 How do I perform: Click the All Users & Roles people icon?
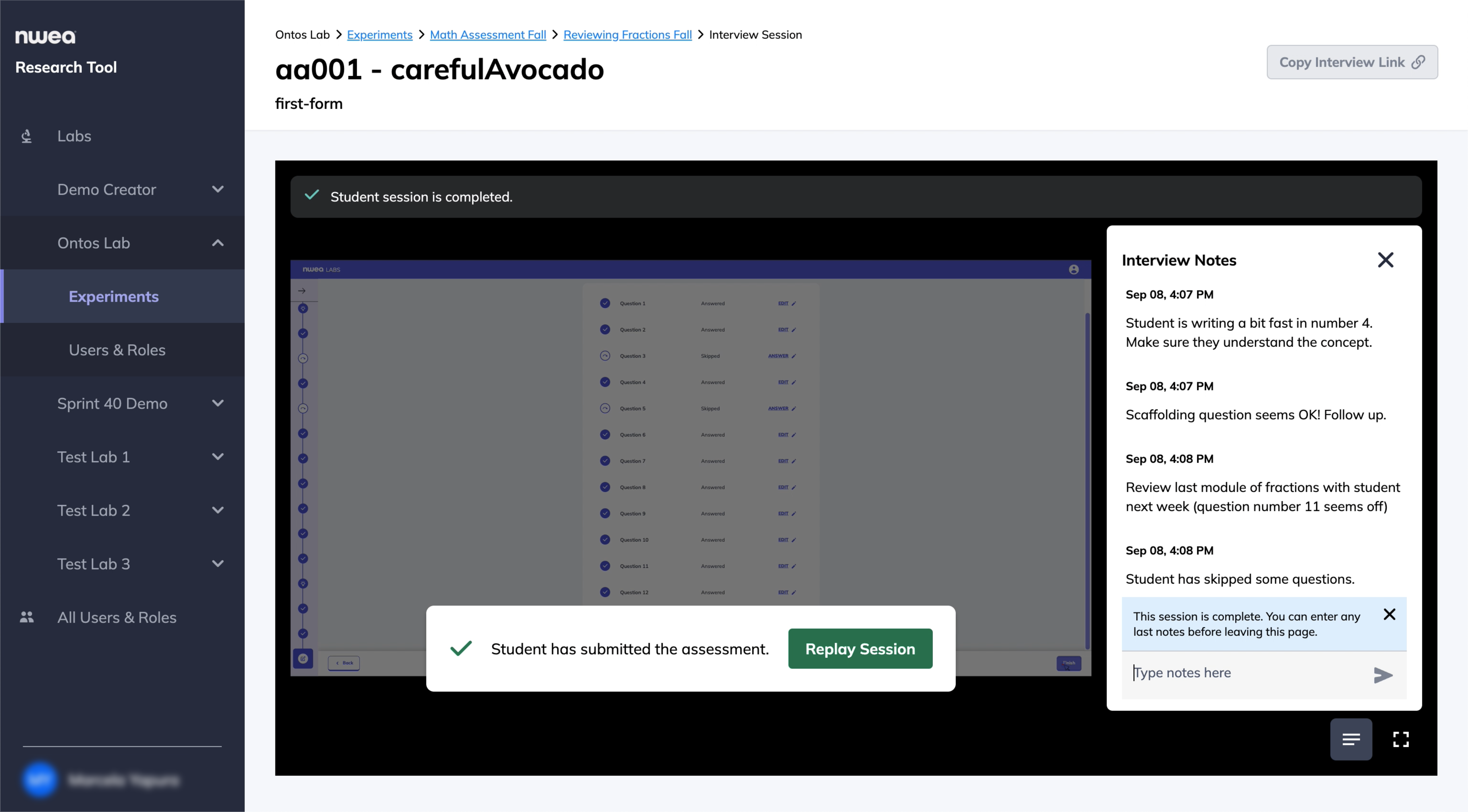(26, 617)
